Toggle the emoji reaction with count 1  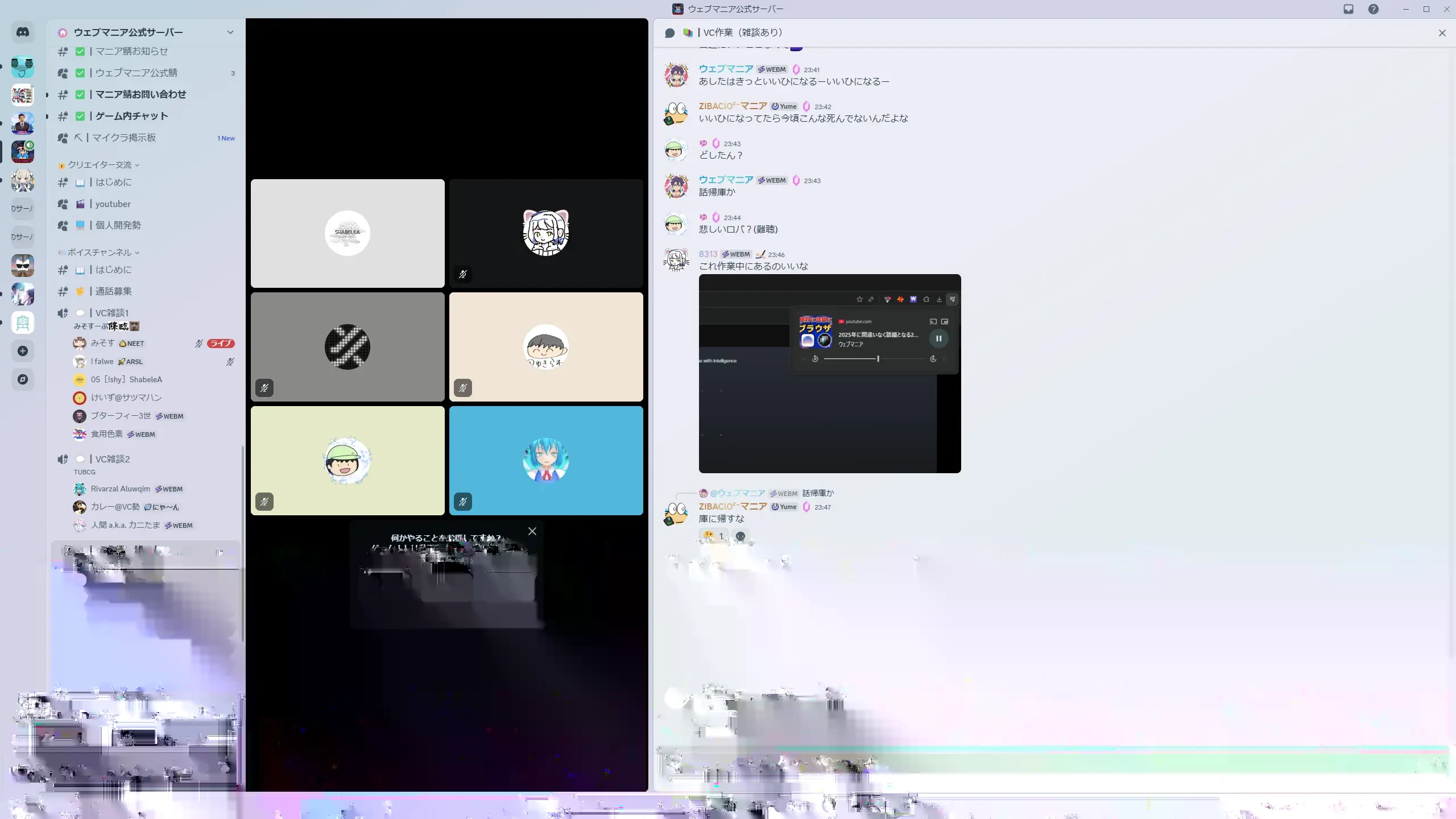[714, 536]
